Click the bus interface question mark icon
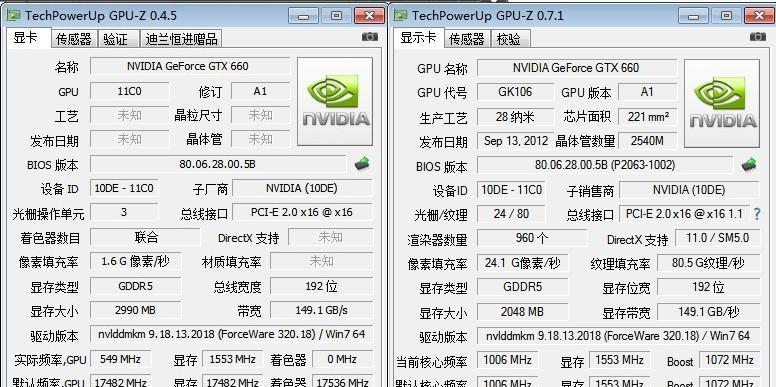 point(757,214)
